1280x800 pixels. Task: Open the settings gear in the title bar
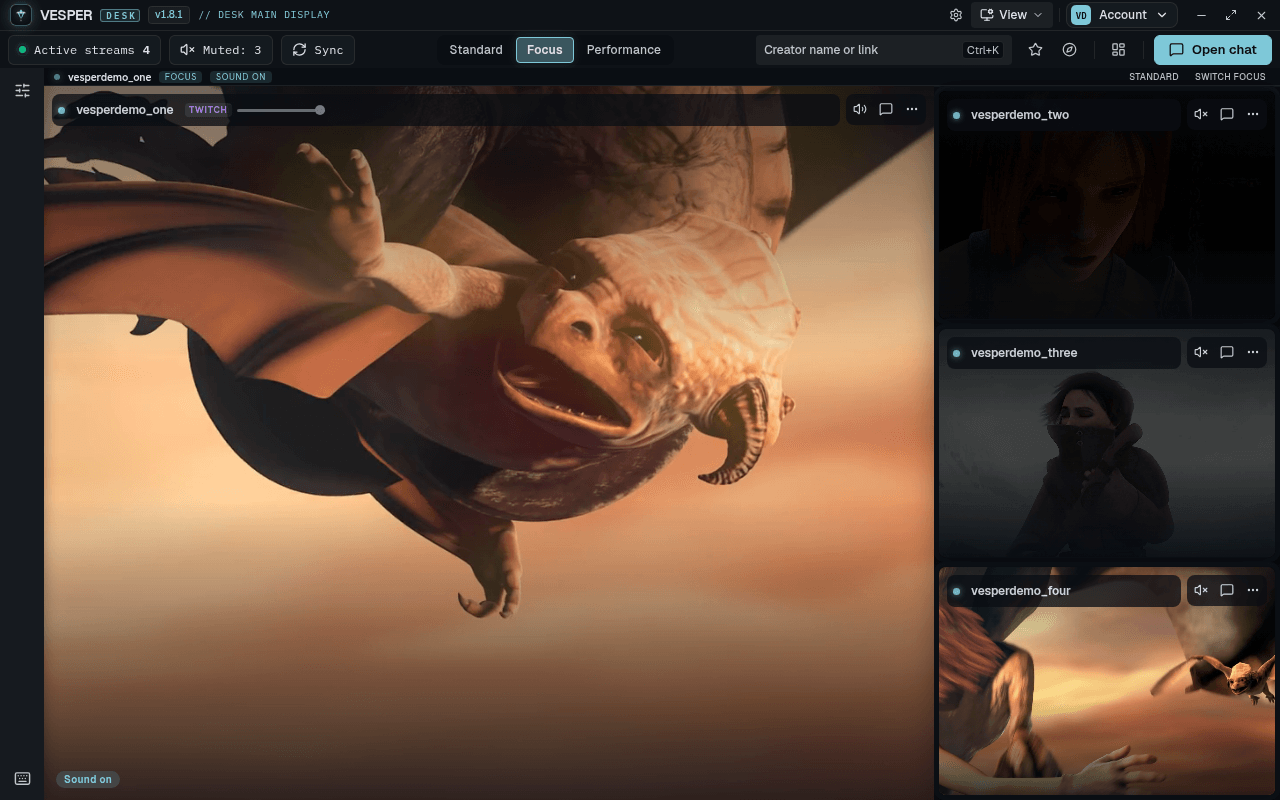tap(956, 15)
